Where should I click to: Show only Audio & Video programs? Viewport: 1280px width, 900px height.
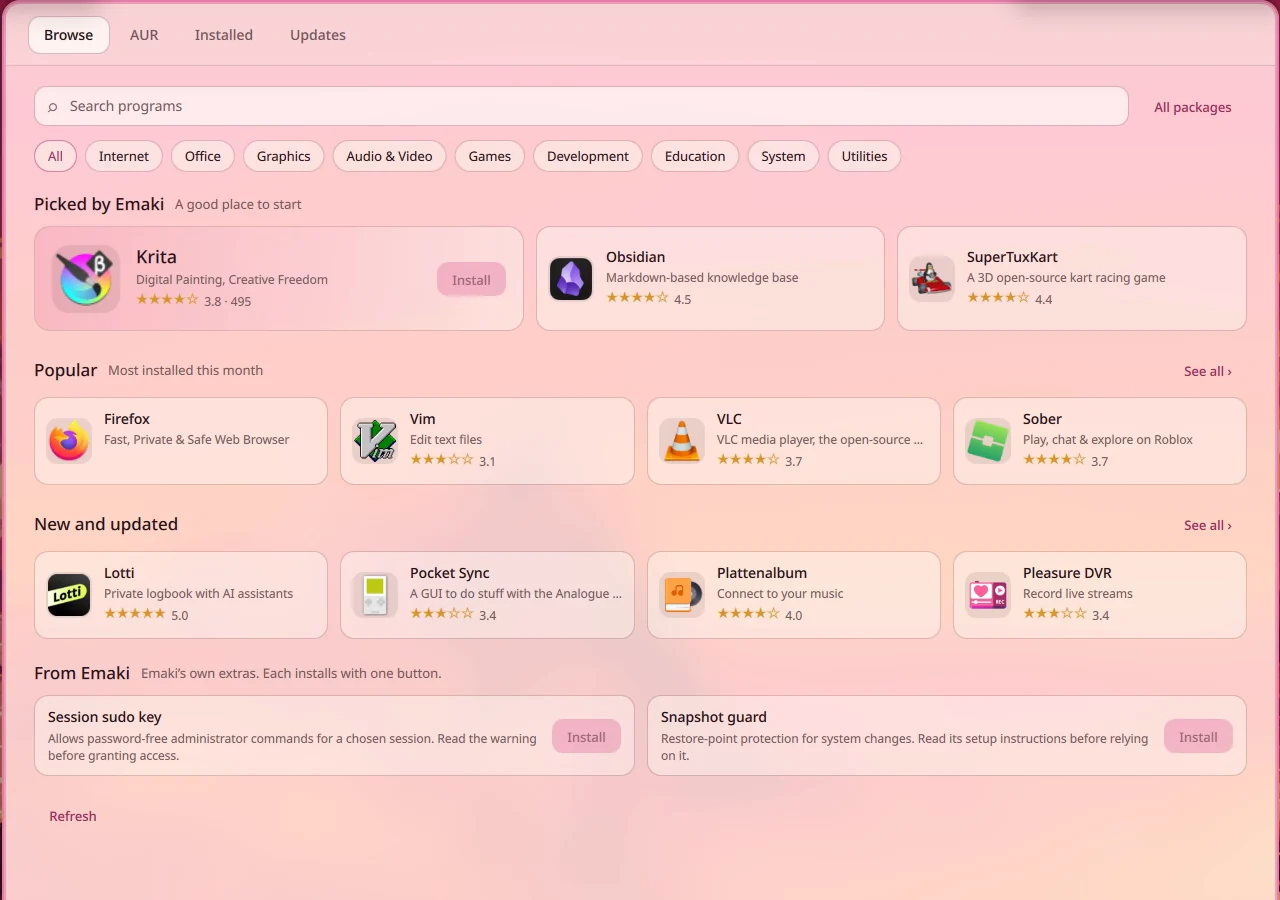[x=389, y=156]
